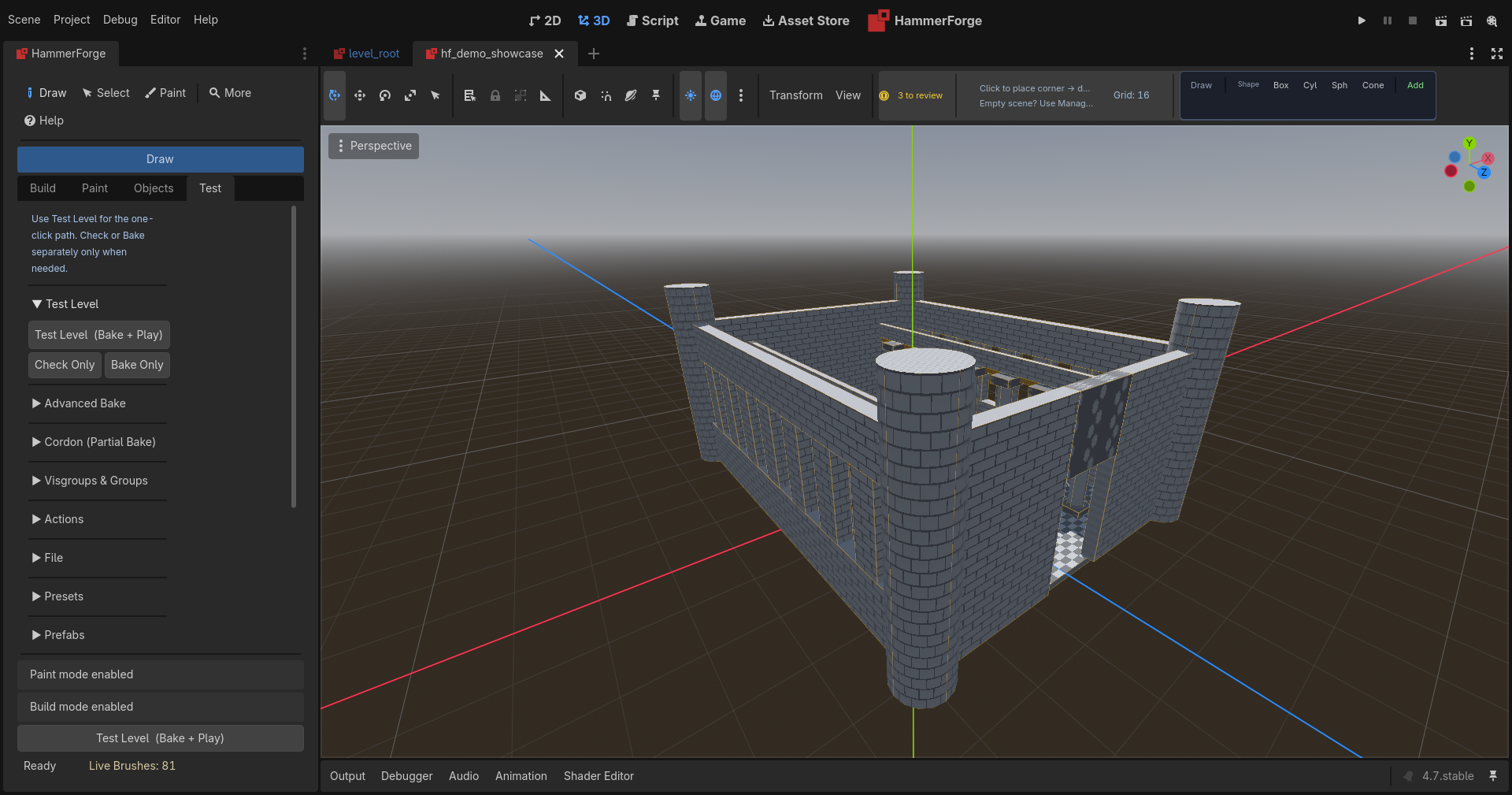Image resolution: width=1512 pixels, height=795 pixels.
Task: Click the lock selected node icon
Action: tap(495, 95)
